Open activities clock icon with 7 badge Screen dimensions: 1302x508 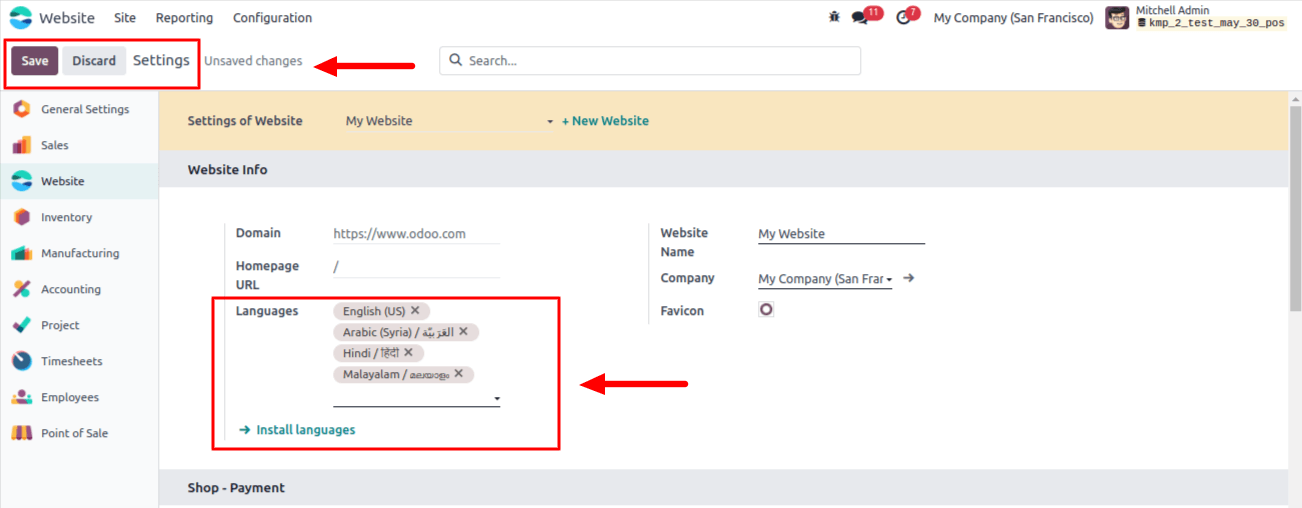tap(903, 18)
